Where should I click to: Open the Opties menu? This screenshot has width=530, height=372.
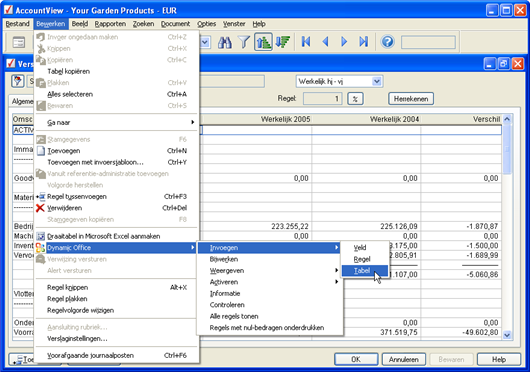[x=207, y=24]
